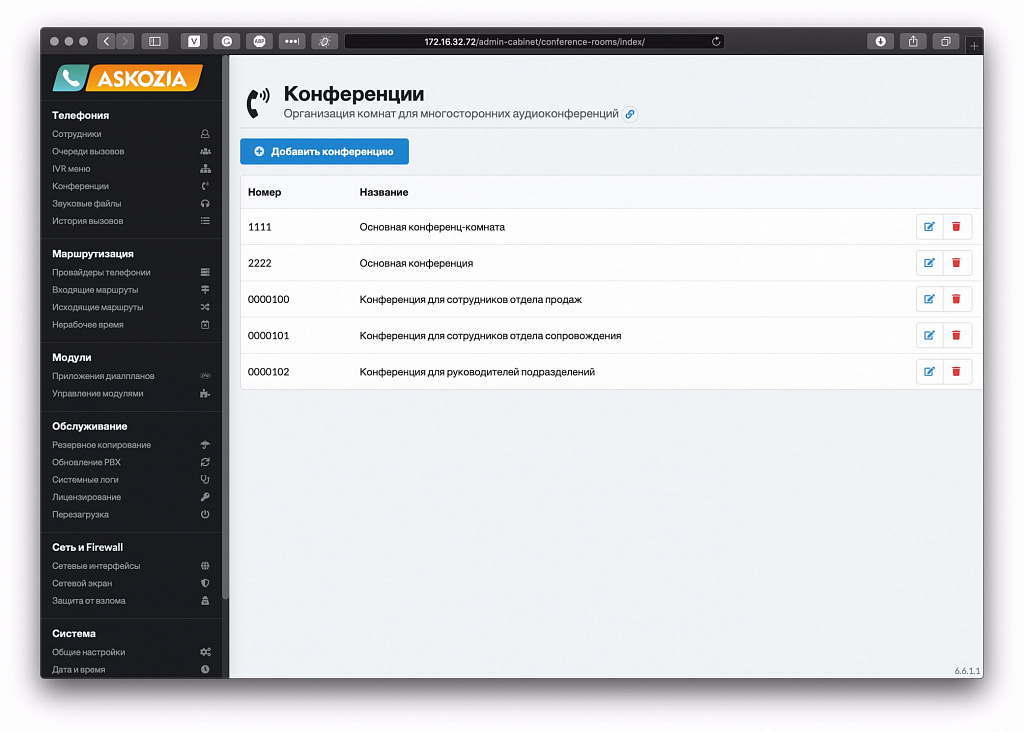Click browser back arrow

[x=106, y=41]
